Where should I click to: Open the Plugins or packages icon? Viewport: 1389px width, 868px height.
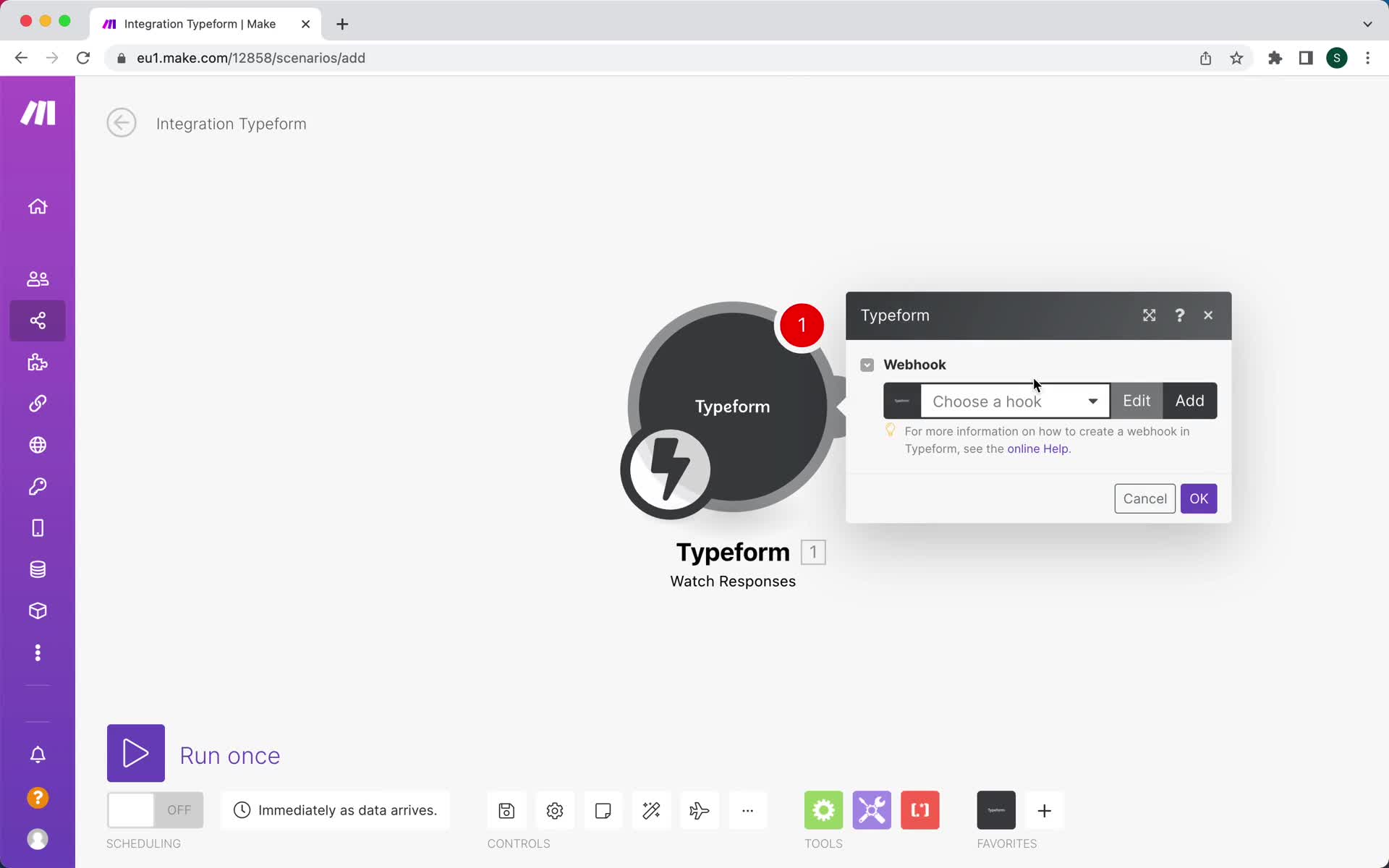click(37, 362)
